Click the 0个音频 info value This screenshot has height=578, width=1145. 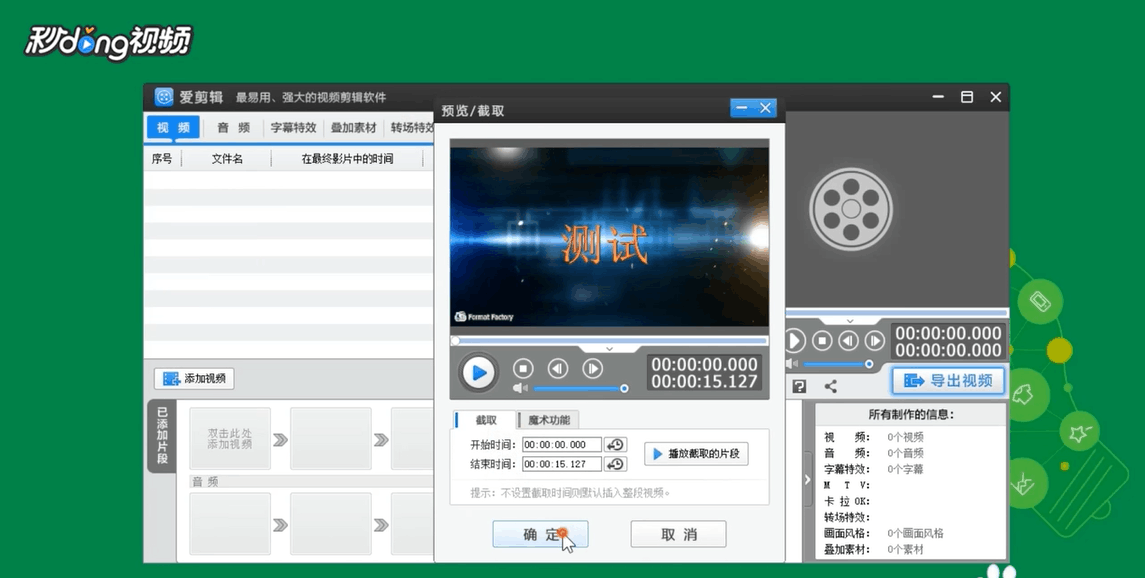(x=905, y=453)
